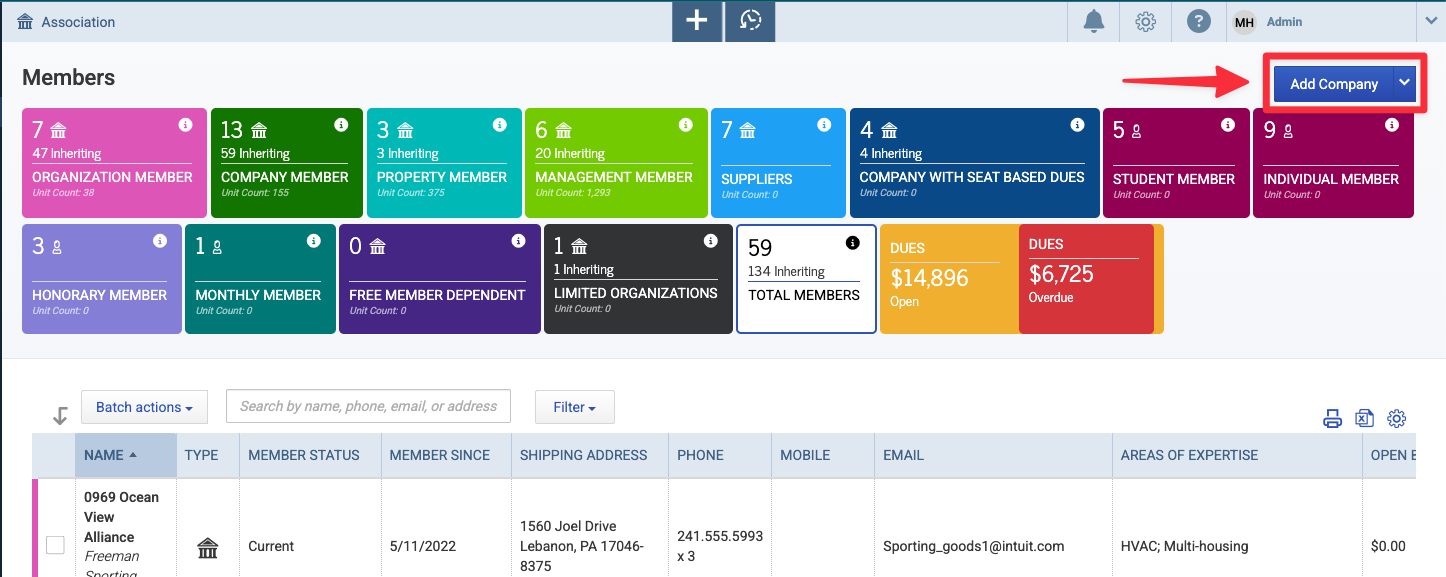Click the member search input field
Screen dimensions: 1446x577
tap(369, 406)
